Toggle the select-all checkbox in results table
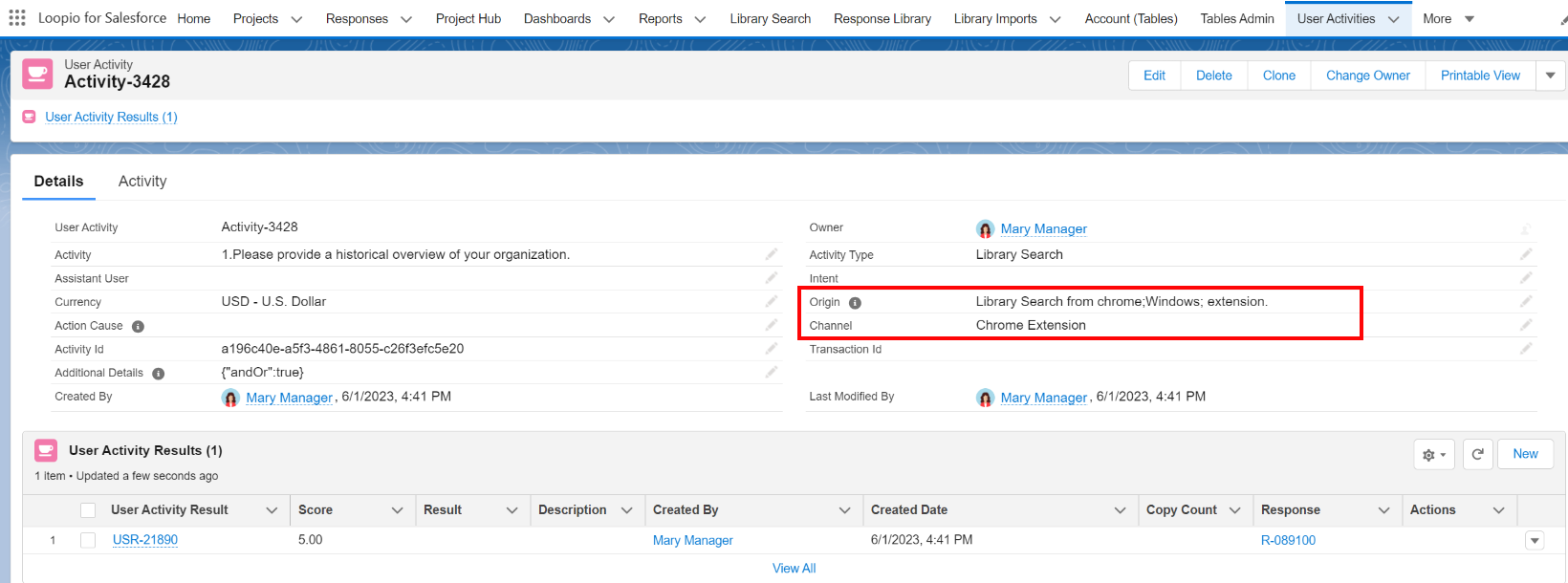 [x=88, y=510]
